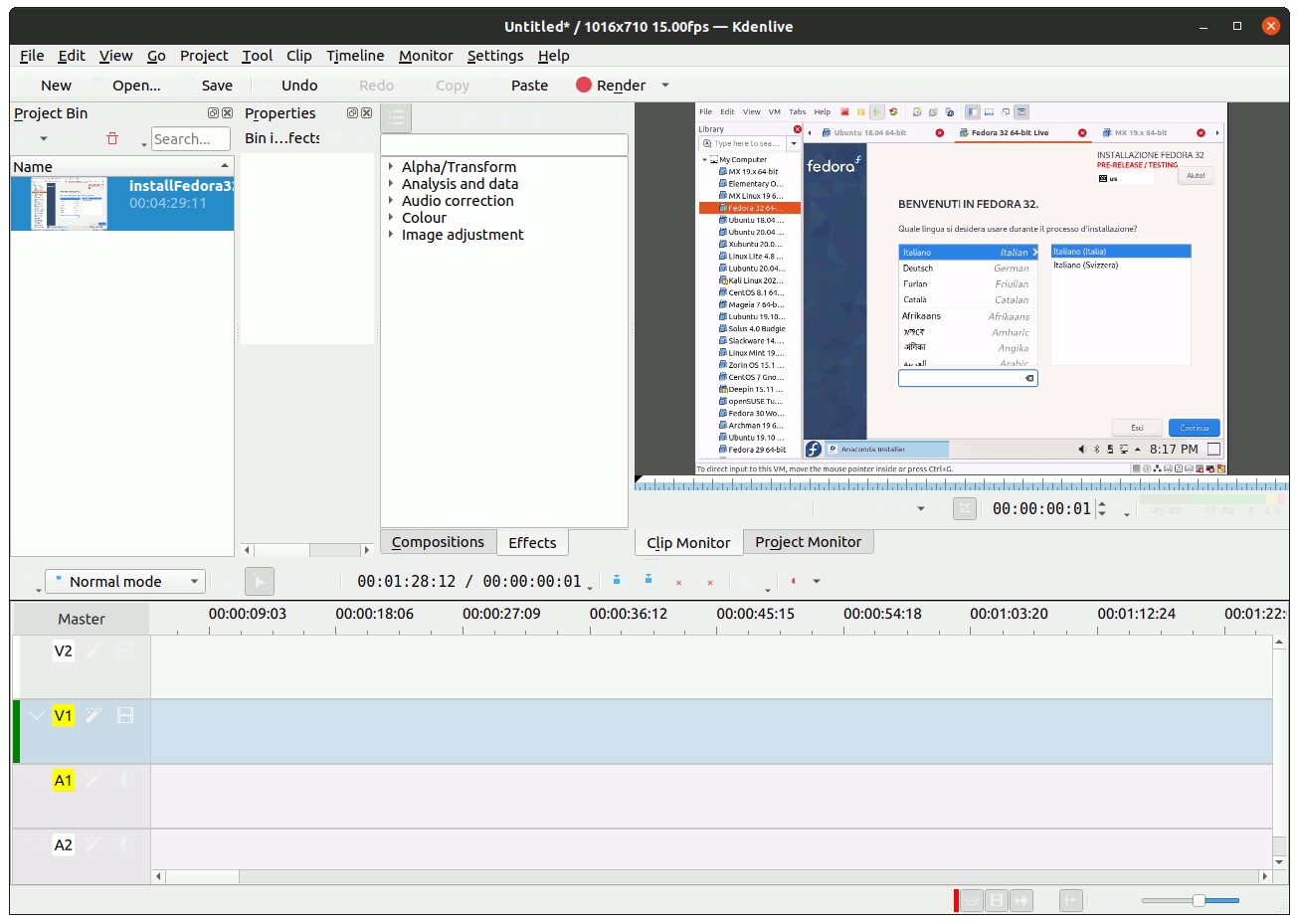Switch to the Clip Monitor tab
1299x924 pixels.
click(x=688, y=542)
